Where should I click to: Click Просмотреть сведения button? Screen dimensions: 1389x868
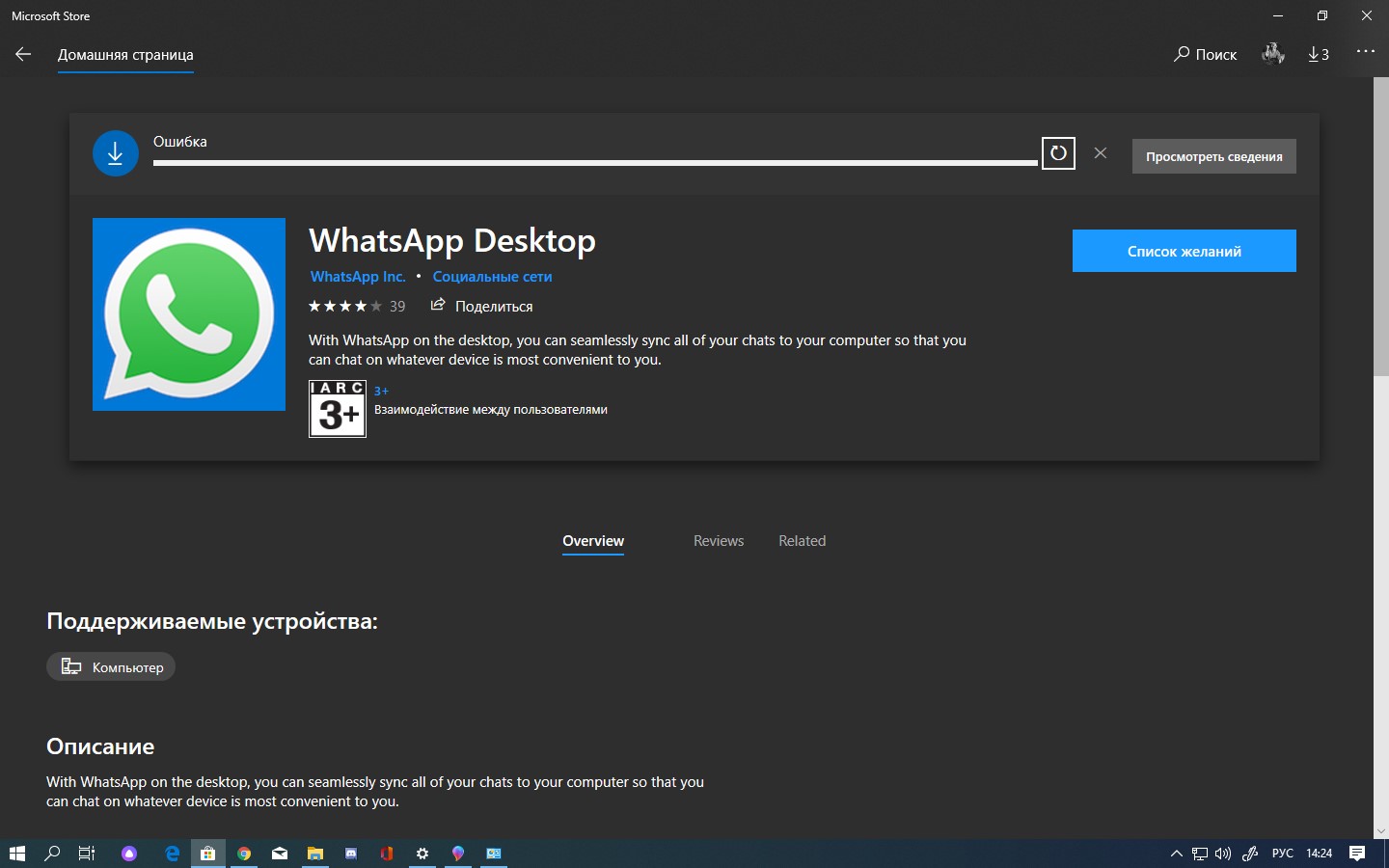click(x=1213, y=156)
